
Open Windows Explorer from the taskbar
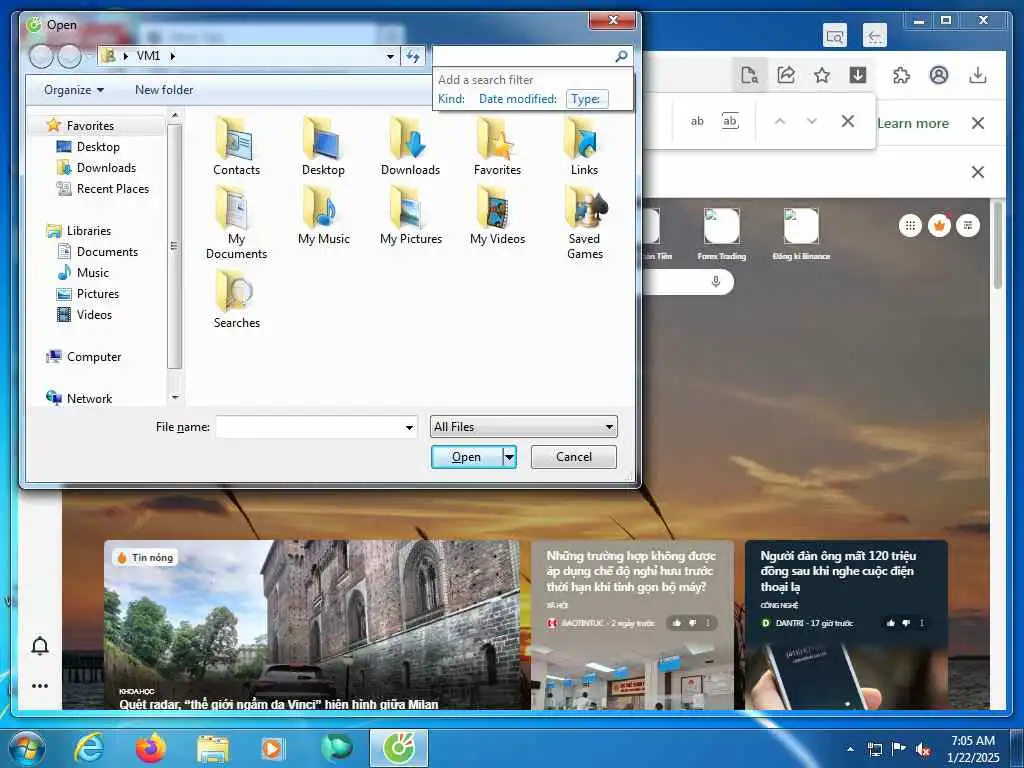213,748
